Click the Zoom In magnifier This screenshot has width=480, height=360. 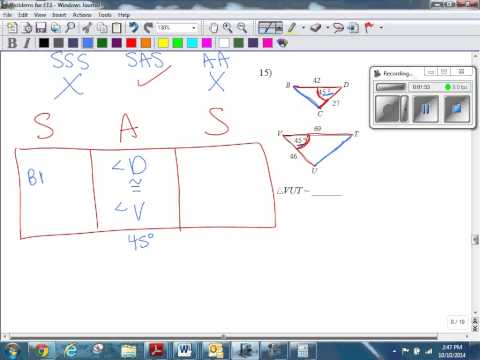pyautogui.click(x=228, y=28)
